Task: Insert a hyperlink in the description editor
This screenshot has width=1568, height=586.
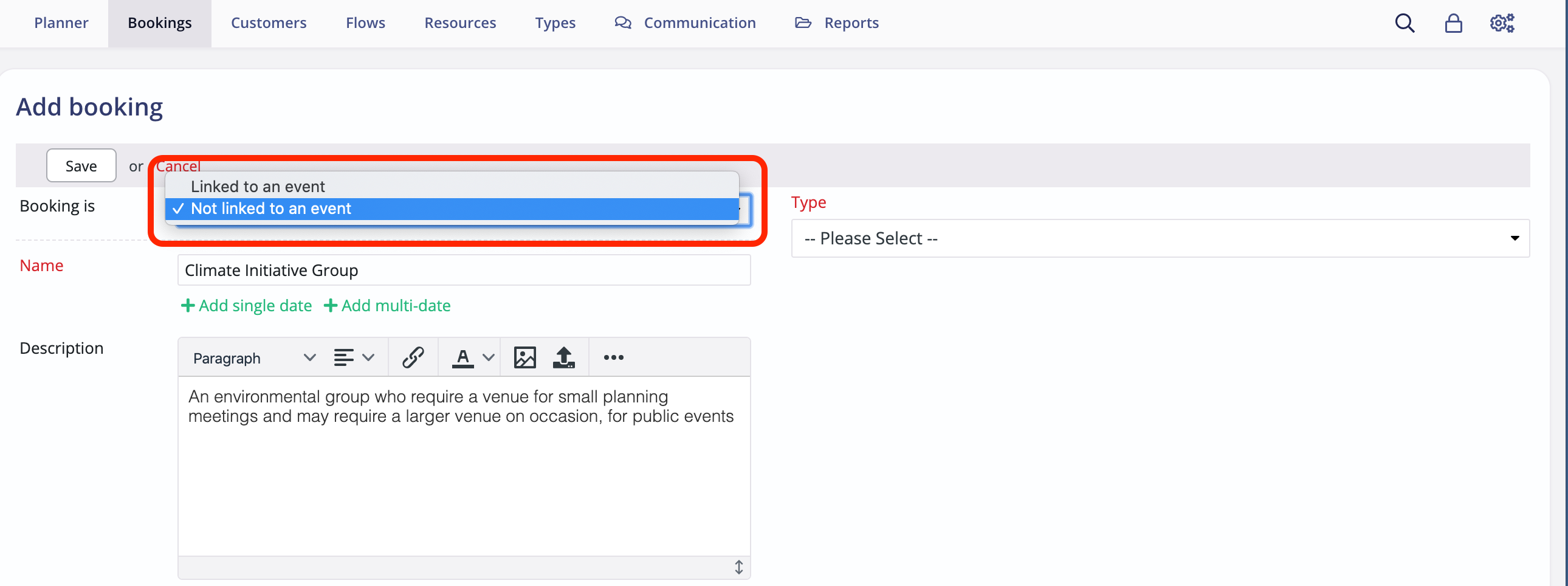Action: [413, 357]
